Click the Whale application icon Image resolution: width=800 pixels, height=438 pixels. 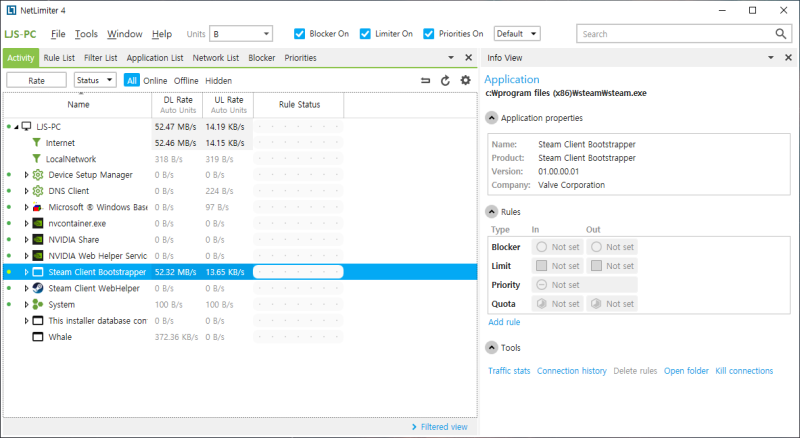(x=38, y=337)
